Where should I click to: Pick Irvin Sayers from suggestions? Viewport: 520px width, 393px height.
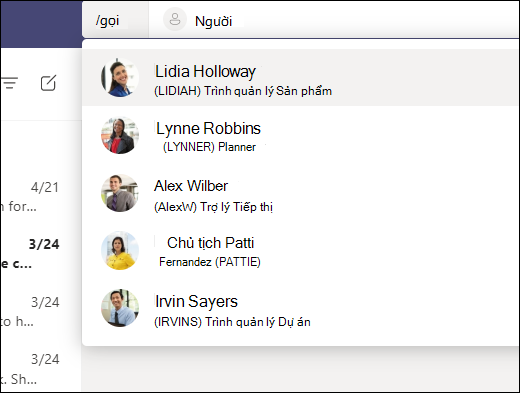tap(300, 308)
